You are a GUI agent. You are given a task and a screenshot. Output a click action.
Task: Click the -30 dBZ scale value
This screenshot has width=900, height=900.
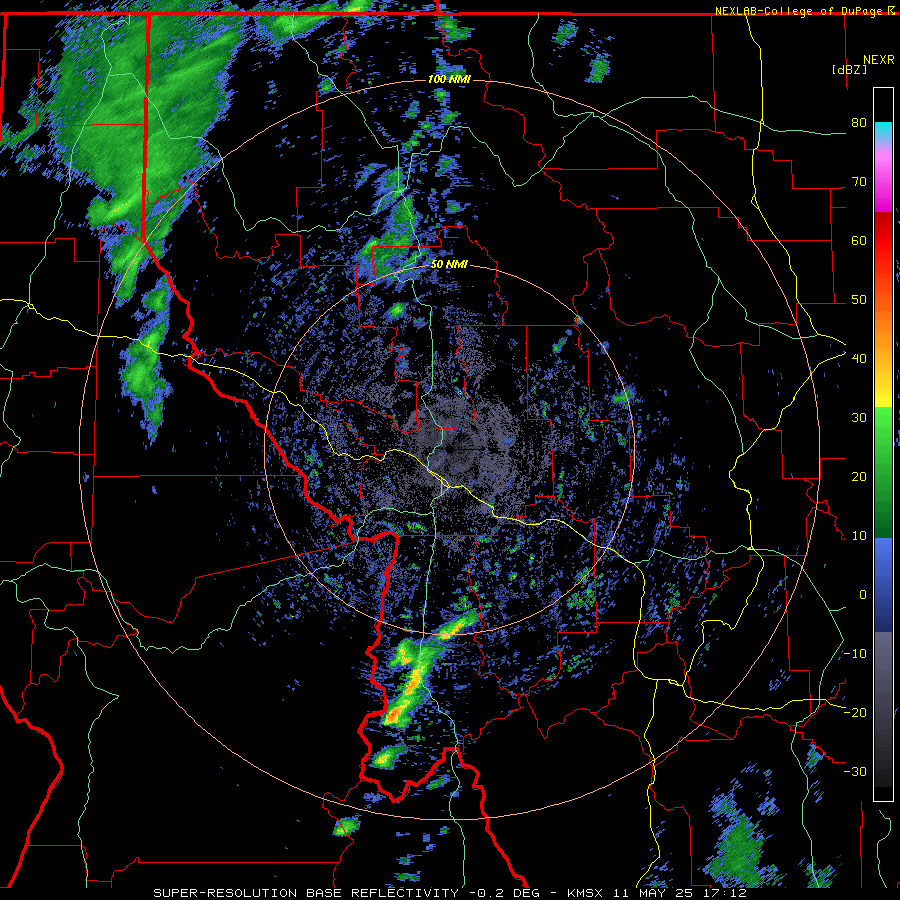point(855,771)
